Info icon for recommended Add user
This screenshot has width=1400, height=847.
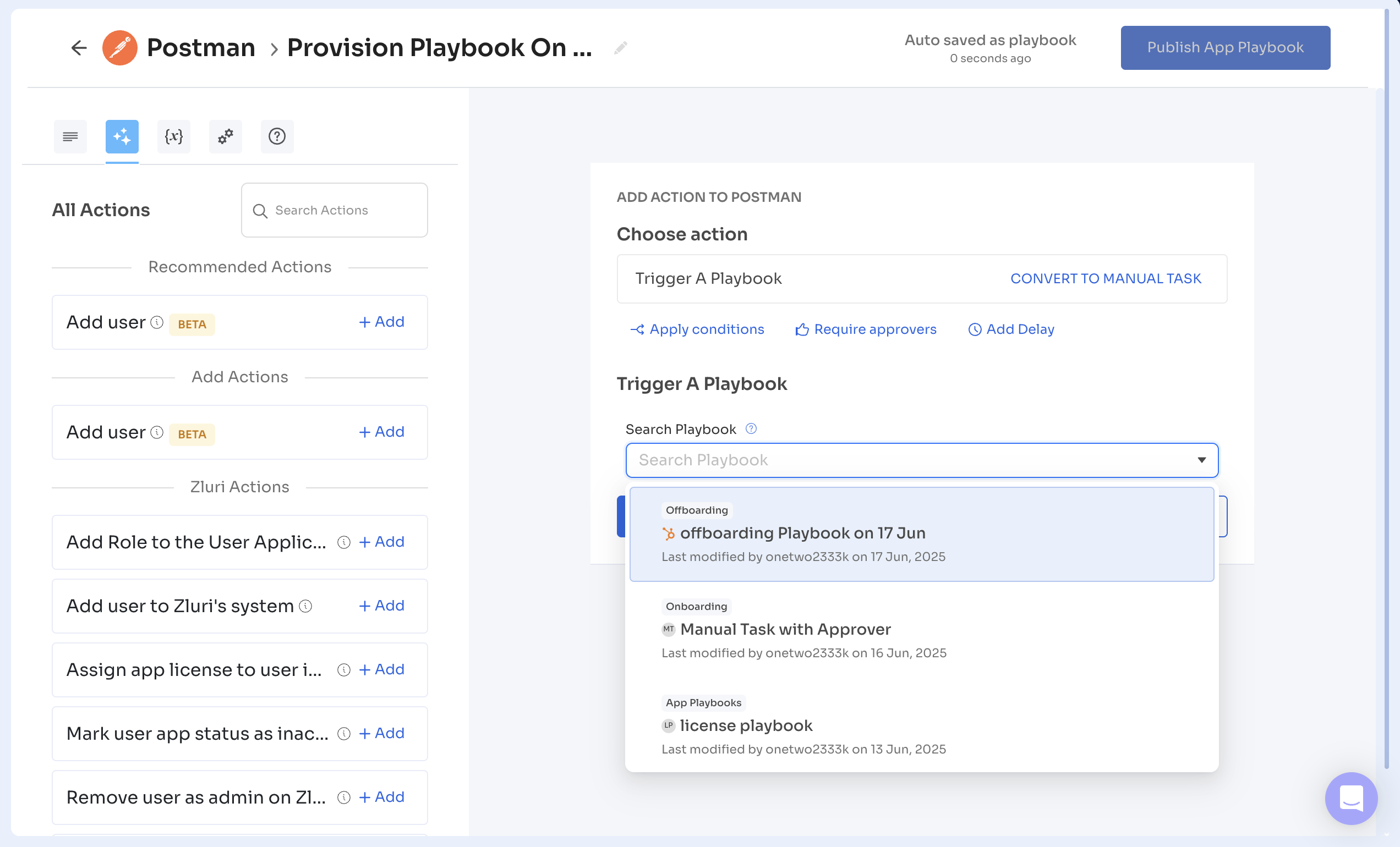coord(157,322)
